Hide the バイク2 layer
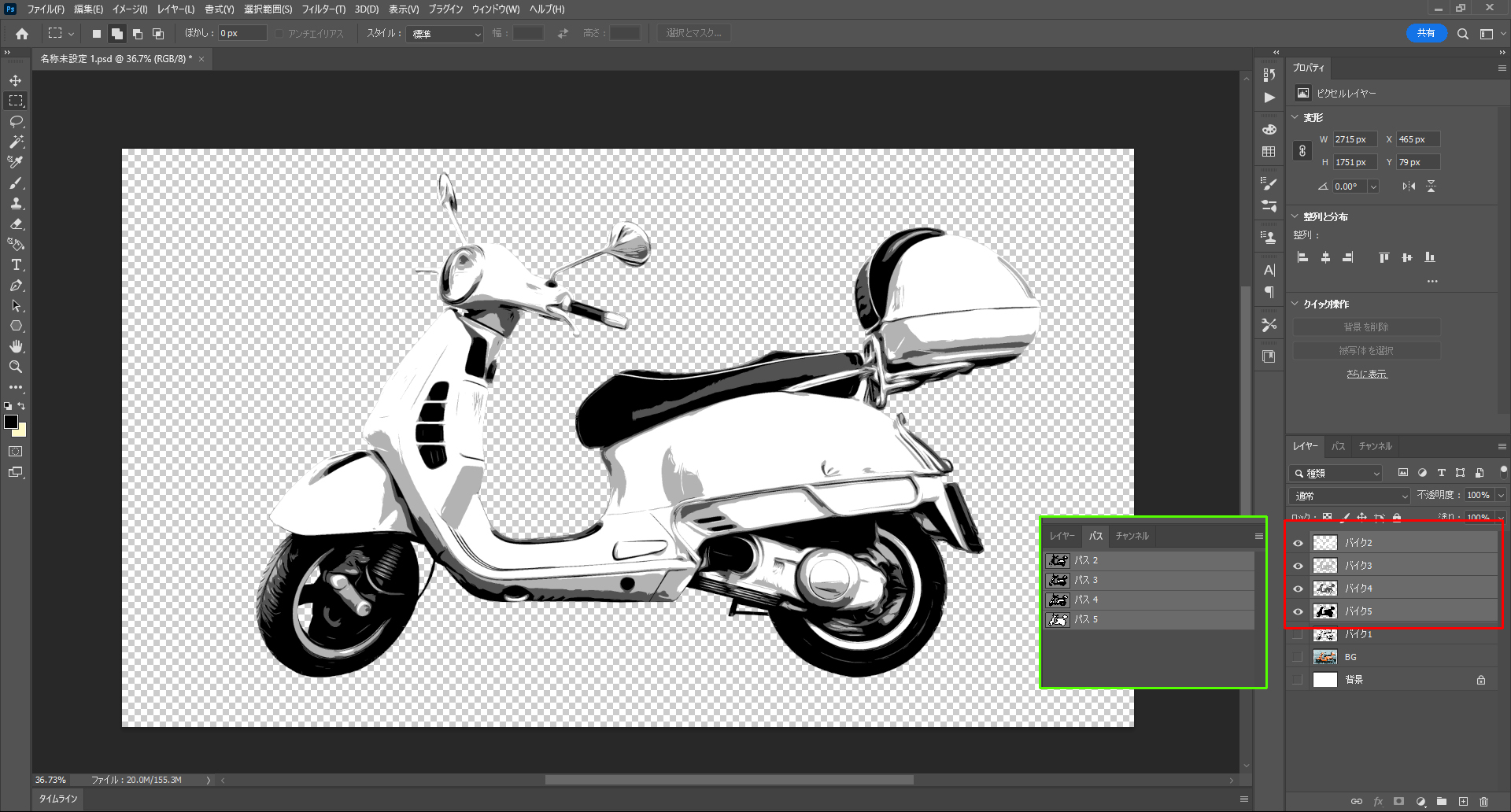 click(x=1298, y=543)
